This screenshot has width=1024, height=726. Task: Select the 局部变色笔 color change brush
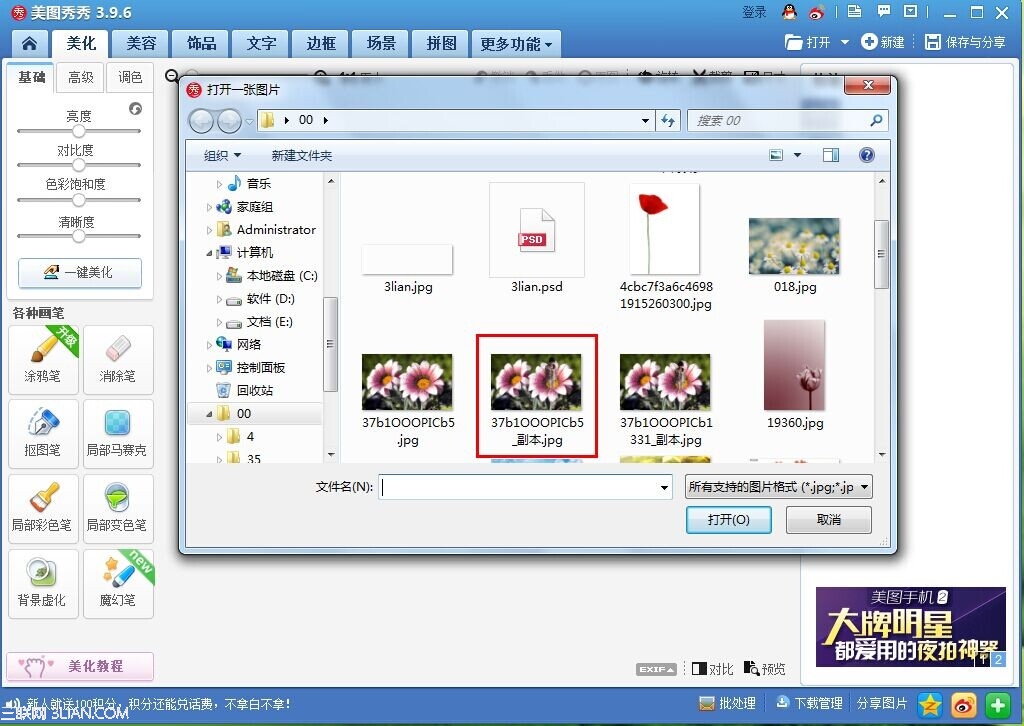(x=118, y=509)
